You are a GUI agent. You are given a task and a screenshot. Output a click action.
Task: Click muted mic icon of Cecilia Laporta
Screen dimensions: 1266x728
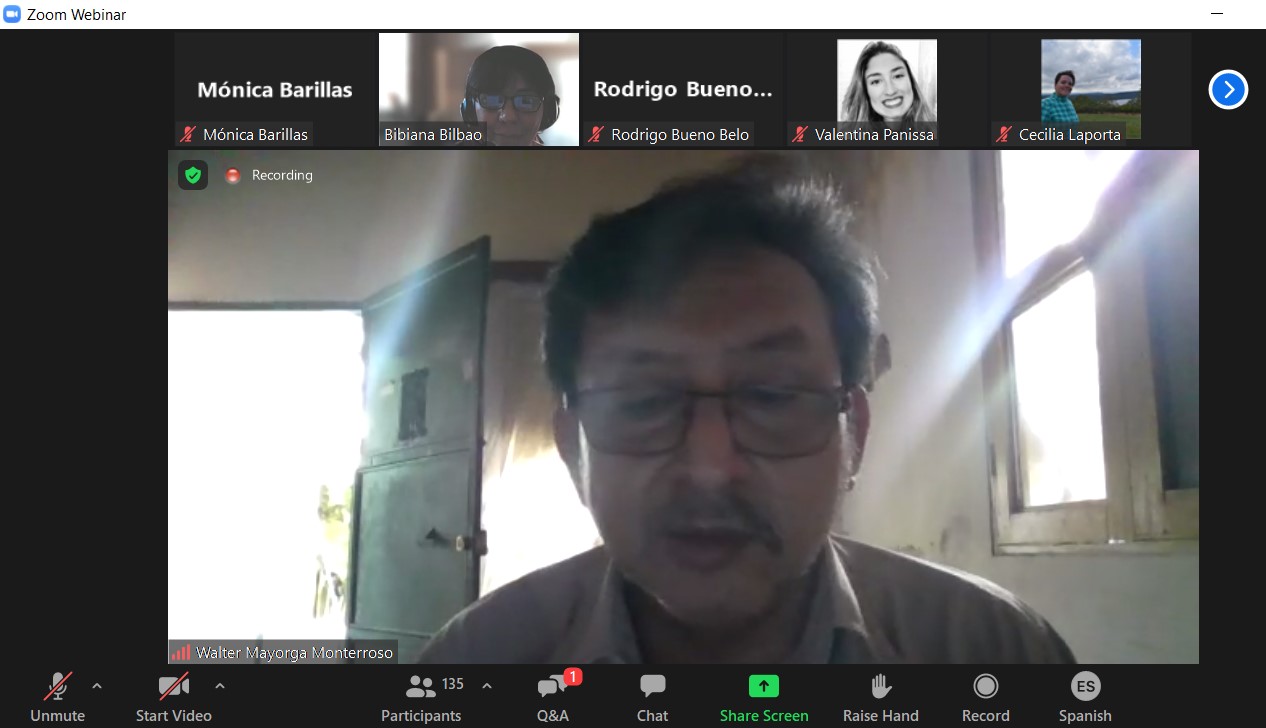point(1004,134)
